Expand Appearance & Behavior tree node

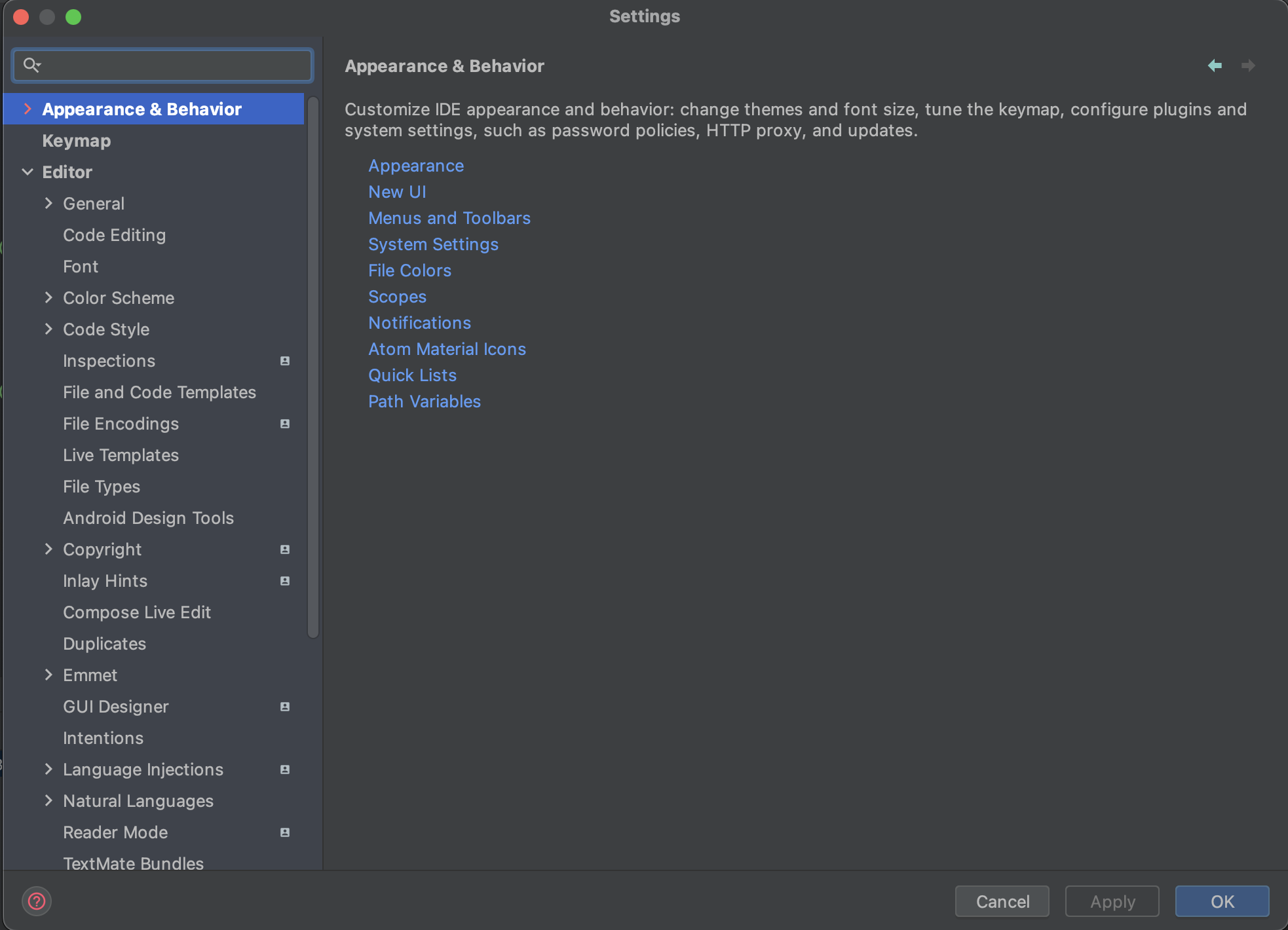pos(28,109)
